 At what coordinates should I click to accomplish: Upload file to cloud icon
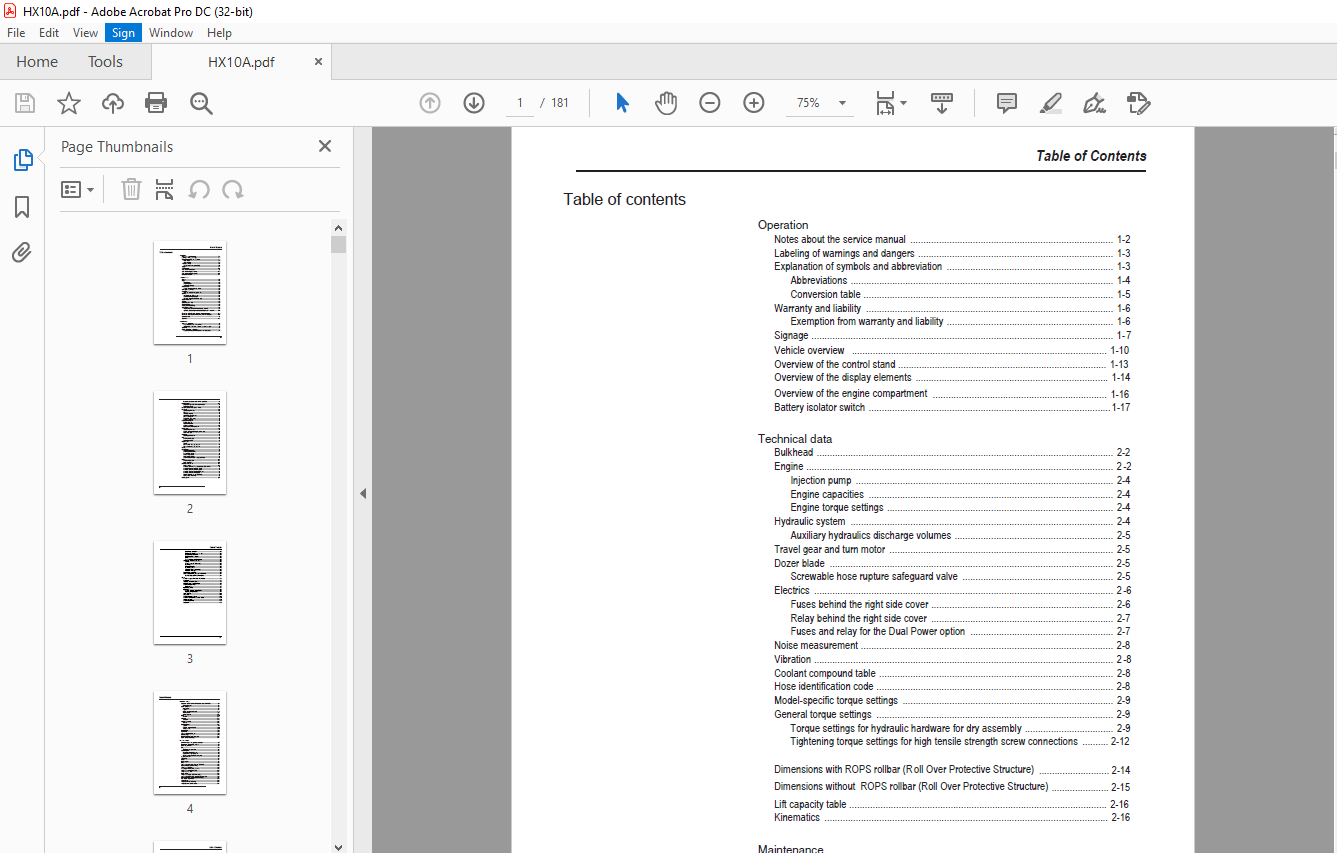pos(113,103)
